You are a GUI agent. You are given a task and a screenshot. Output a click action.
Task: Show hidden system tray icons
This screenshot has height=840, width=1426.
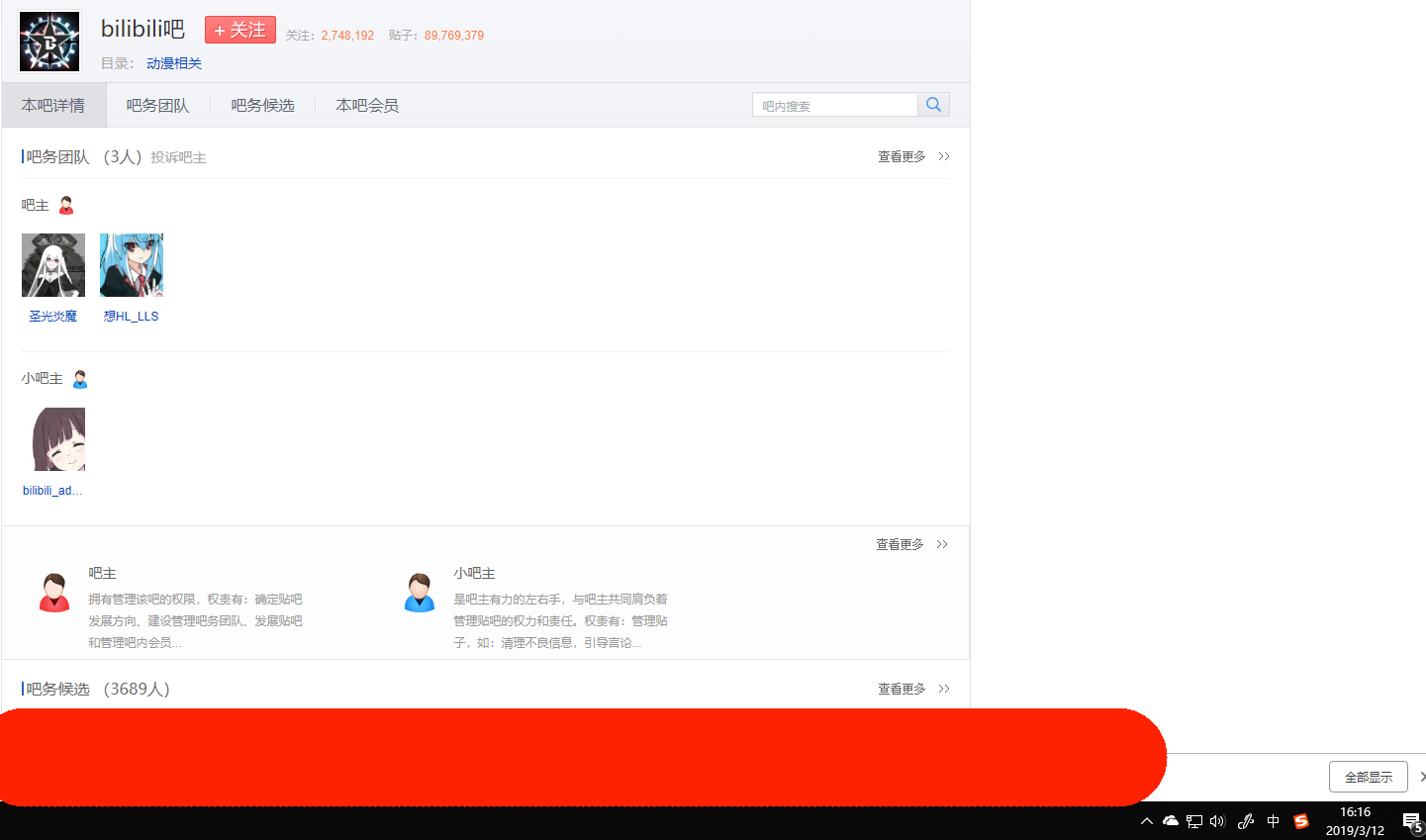click(x=1147, y=821)
